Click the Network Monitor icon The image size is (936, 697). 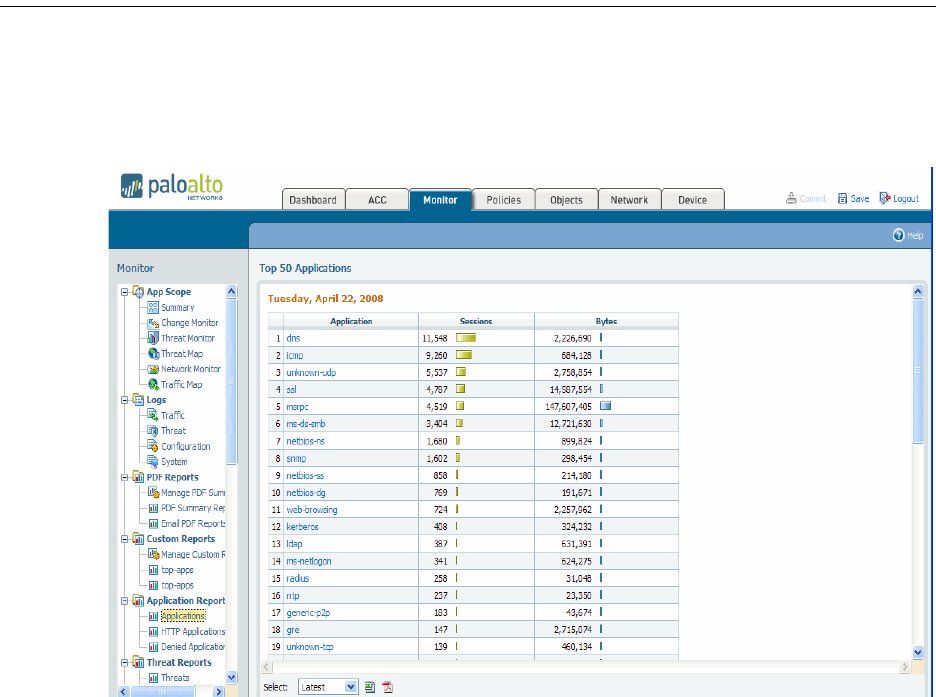point(153,369)
